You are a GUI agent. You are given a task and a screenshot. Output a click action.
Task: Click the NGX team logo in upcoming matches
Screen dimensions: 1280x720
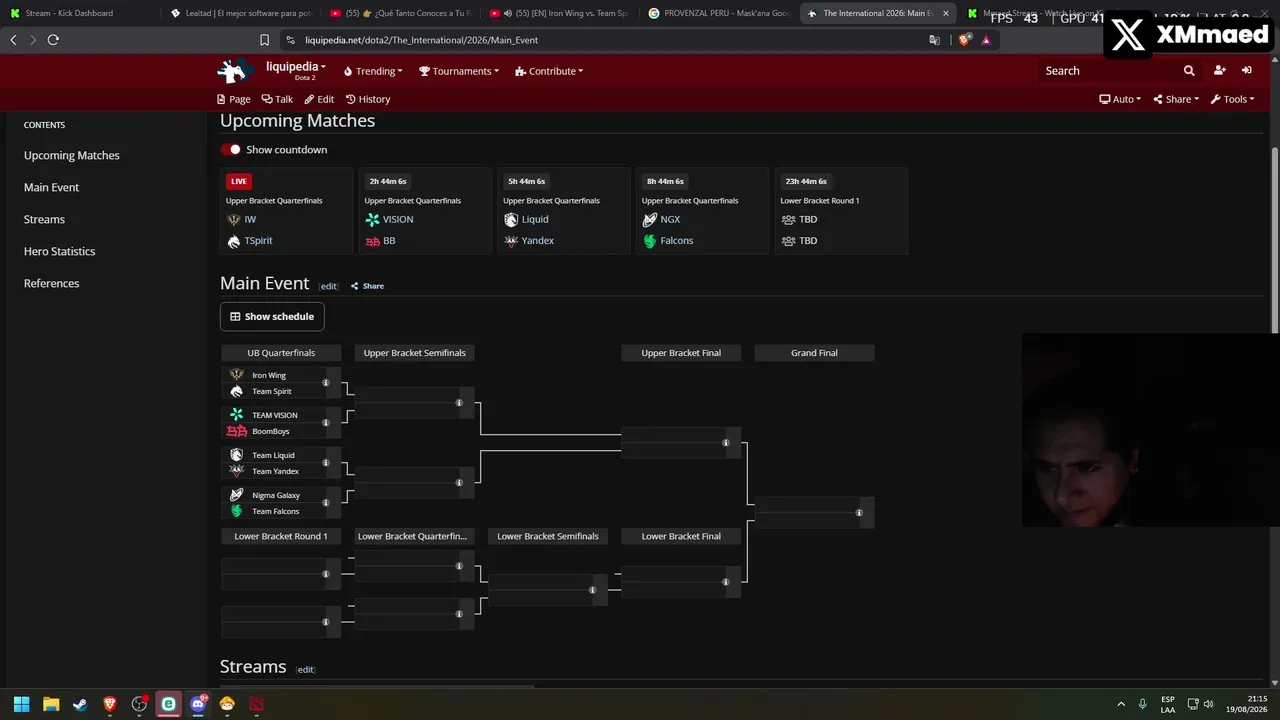point(649,219)
